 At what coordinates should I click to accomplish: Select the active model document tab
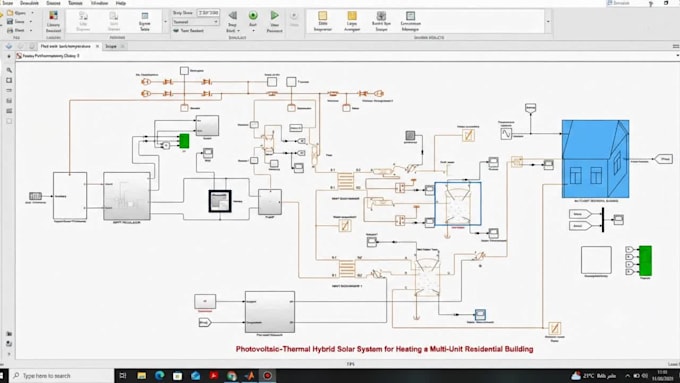[65, 46]
